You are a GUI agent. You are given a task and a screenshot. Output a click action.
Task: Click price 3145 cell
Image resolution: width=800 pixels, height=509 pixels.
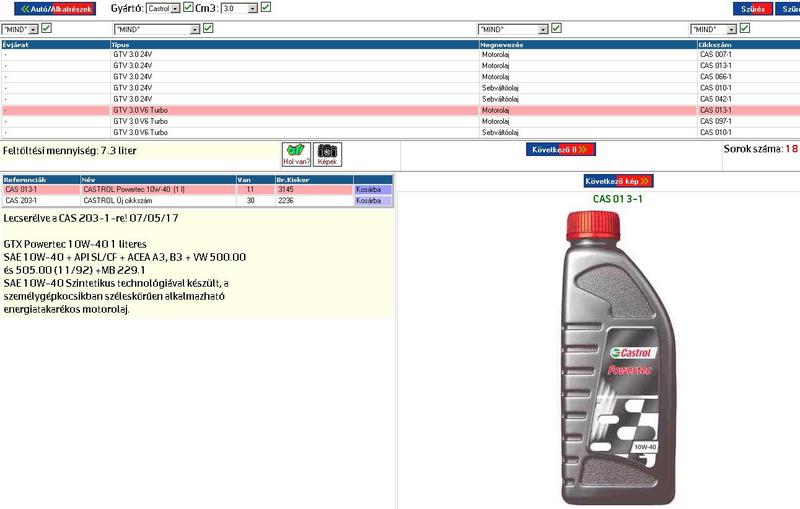click(314, 189)
